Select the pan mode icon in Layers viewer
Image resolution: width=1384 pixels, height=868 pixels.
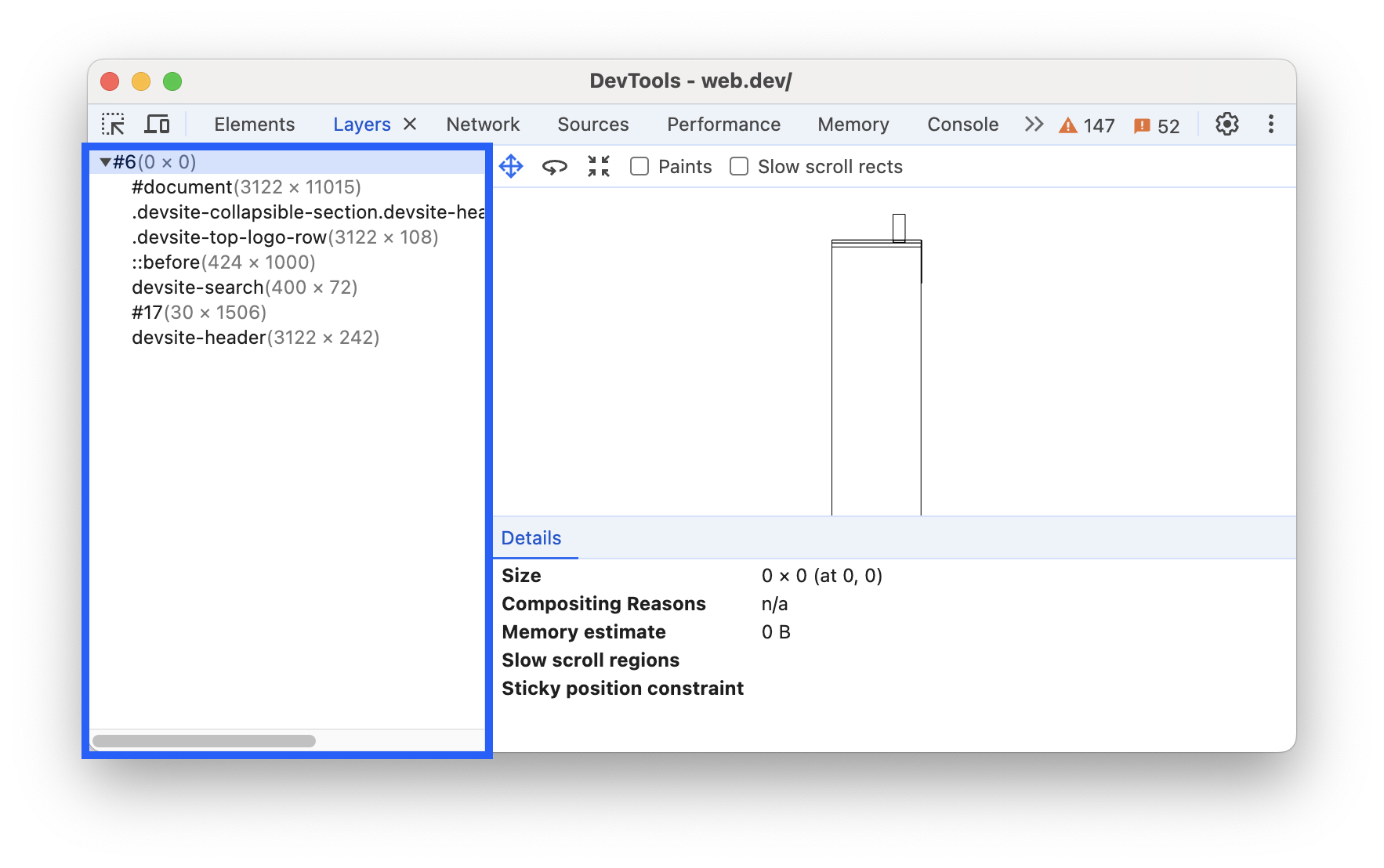click(511, 166)
